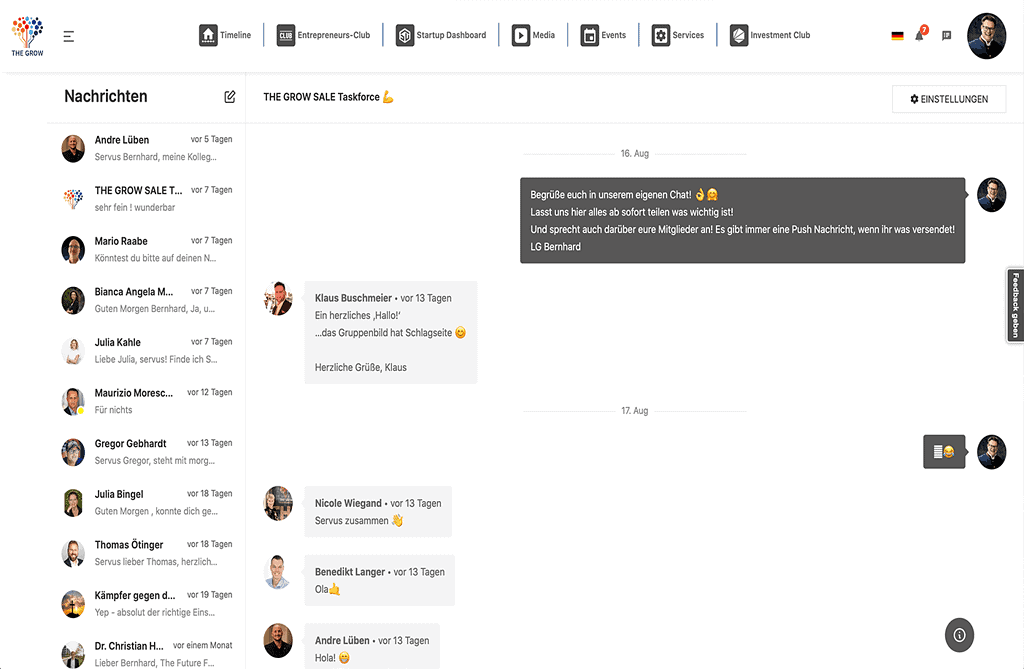Open conversation with Maurizio Moresc...
Viewport: 1024px width, 669px height.
(147, 401)
